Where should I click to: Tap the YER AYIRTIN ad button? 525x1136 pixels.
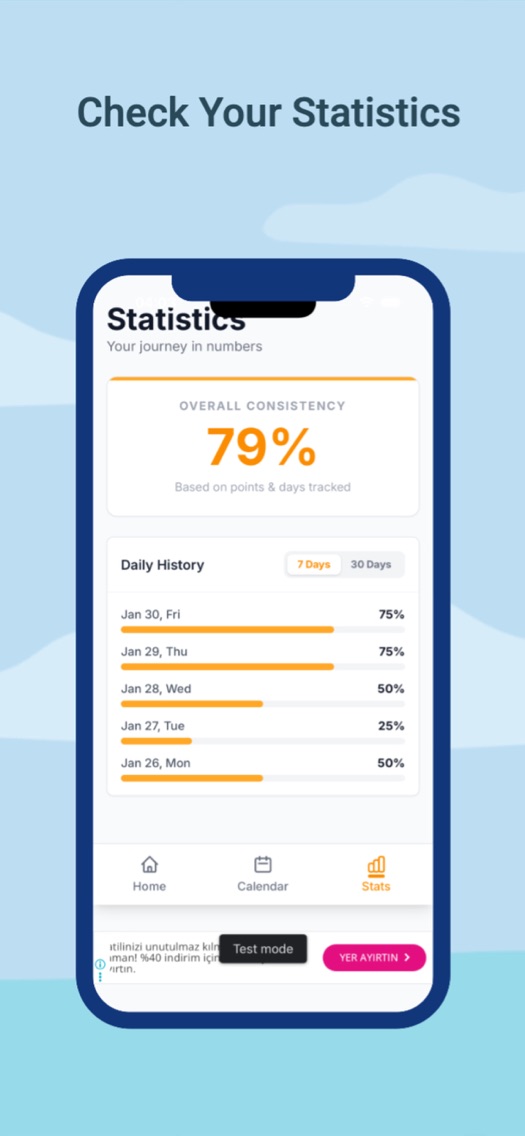point(374,957)
